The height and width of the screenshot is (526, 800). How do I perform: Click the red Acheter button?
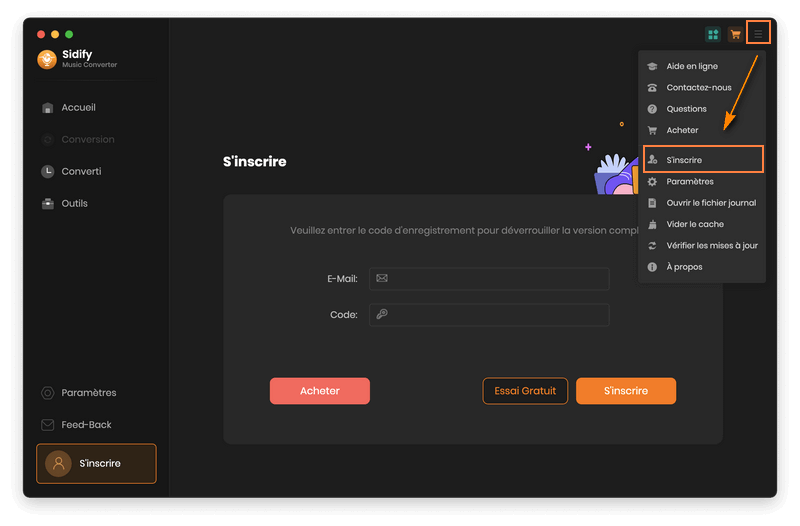pos(320,391)
